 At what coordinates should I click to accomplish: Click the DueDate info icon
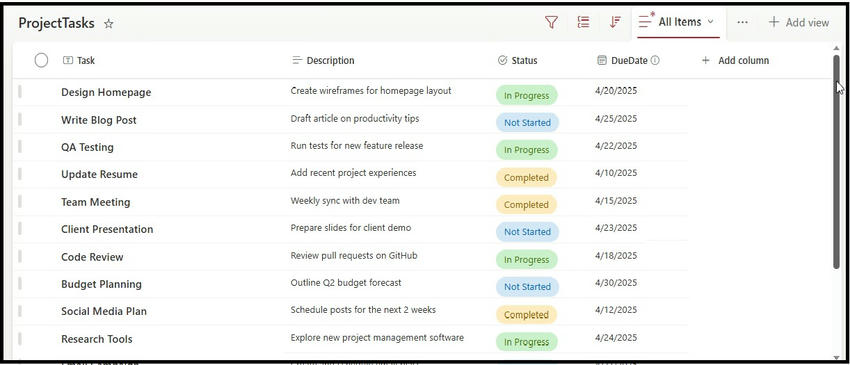tap(655, 60)
